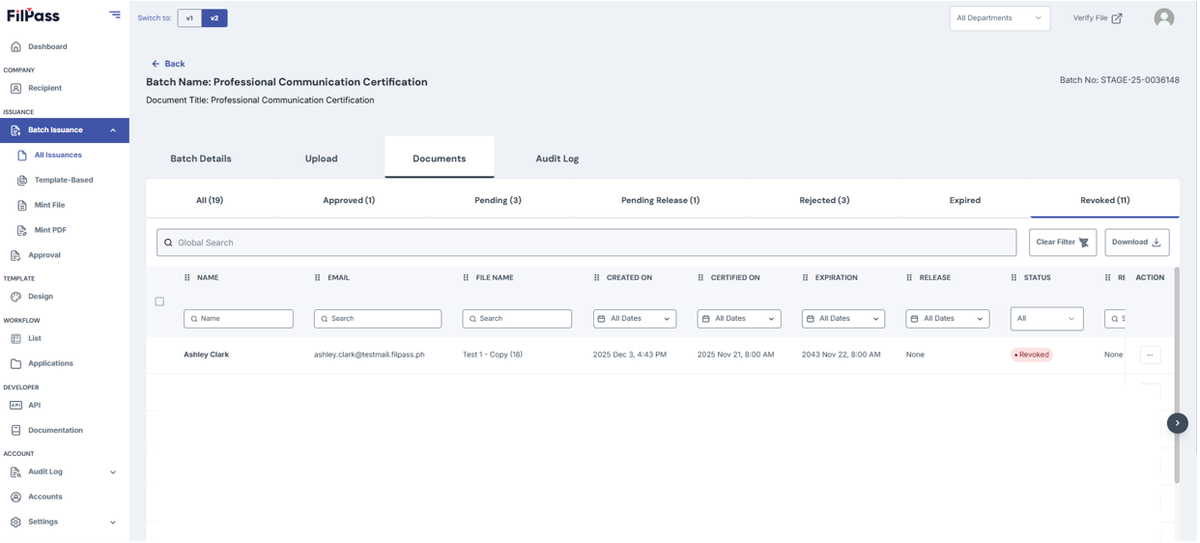
Task: Open the All Departments dropdown
Action: (x=1000, y=18)
